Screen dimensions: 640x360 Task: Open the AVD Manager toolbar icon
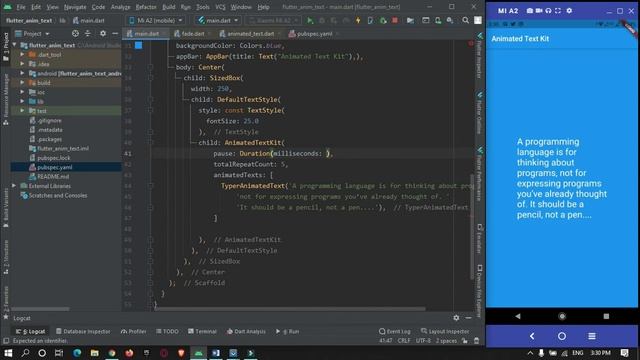(438, 20)
